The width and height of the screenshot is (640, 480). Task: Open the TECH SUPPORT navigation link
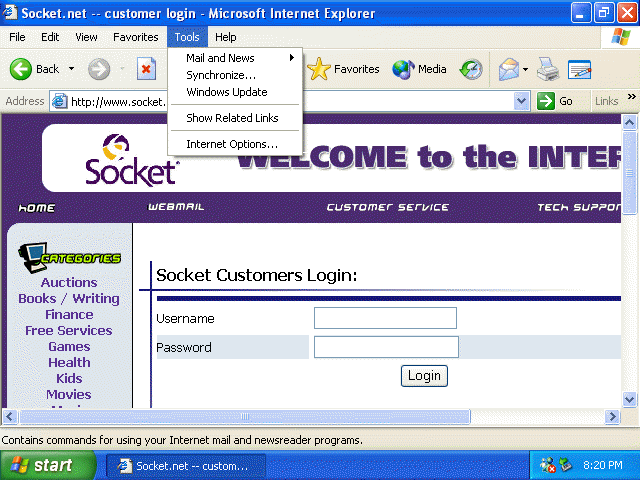pyautogui.click(x=579, y=207)
